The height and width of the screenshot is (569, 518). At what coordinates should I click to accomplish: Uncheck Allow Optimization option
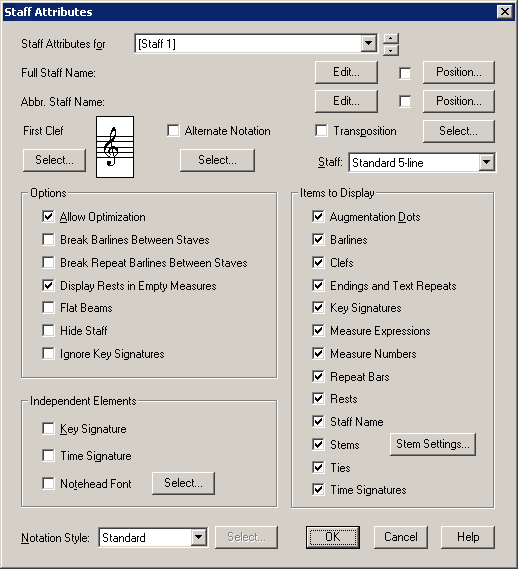pyautogui.click(x=48, y=217)
